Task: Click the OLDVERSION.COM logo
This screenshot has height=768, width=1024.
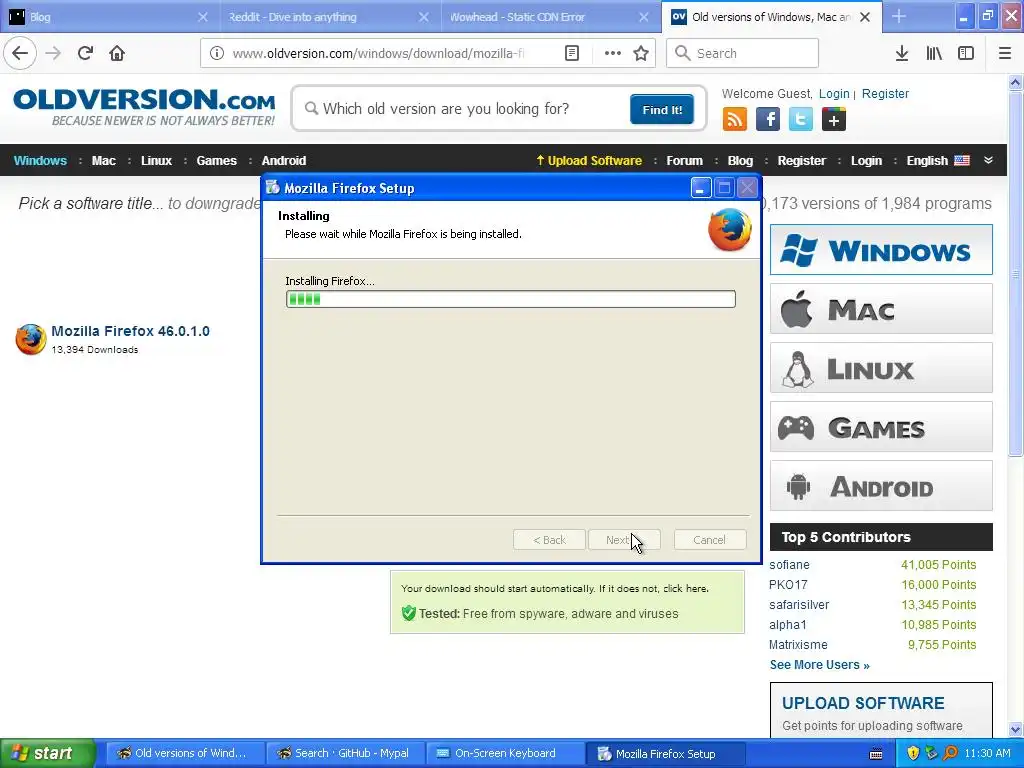Action: pos(144,107)
